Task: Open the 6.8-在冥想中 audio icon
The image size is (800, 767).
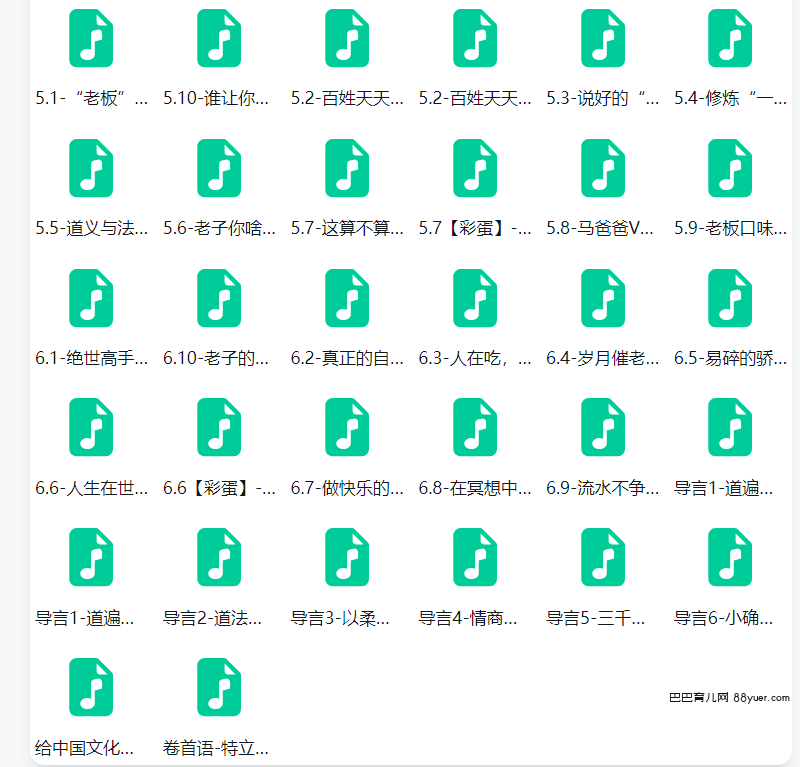Action: pyautogui.click(x=475, y=427)
